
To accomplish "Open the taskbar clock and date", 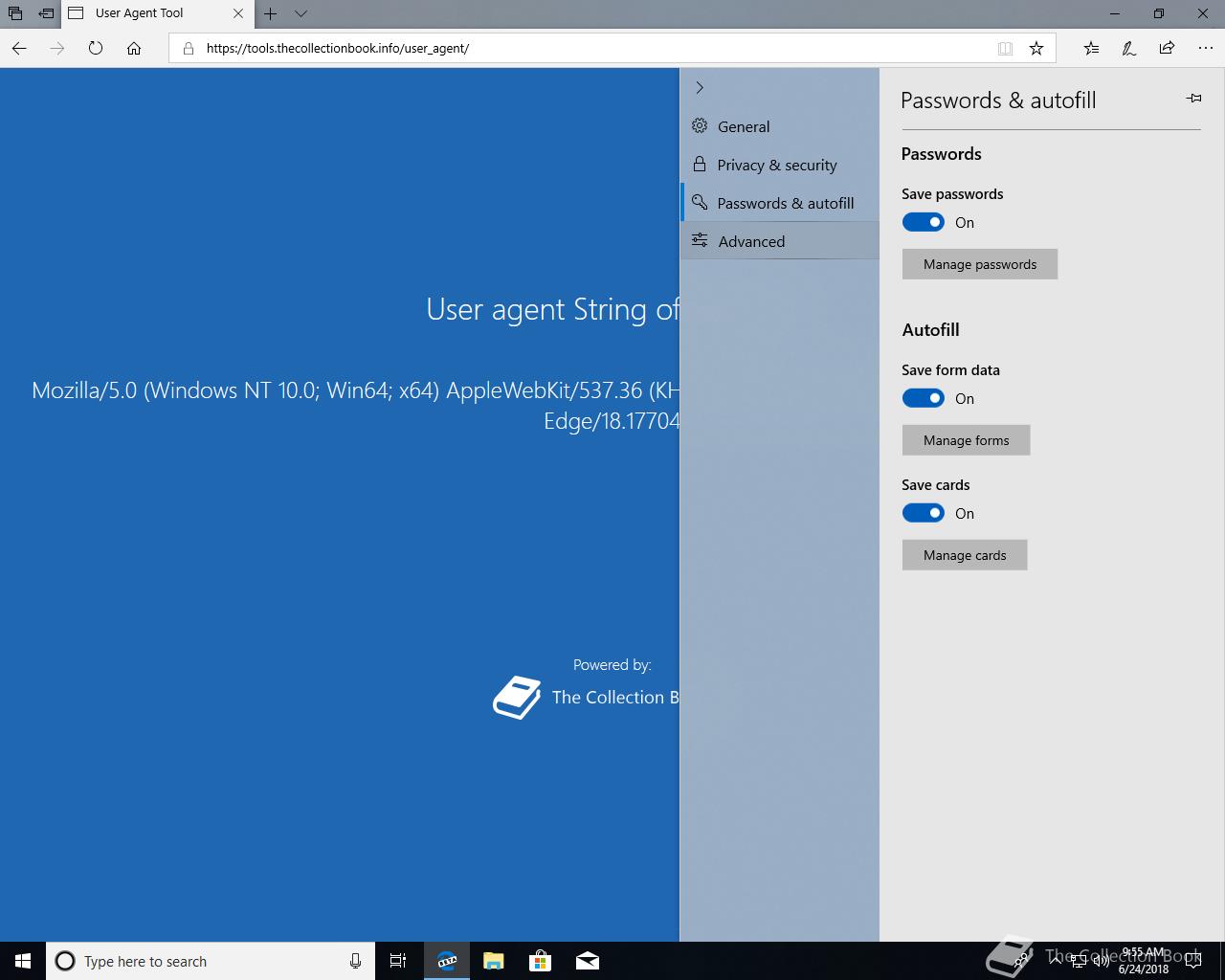I will (1144, 961).
